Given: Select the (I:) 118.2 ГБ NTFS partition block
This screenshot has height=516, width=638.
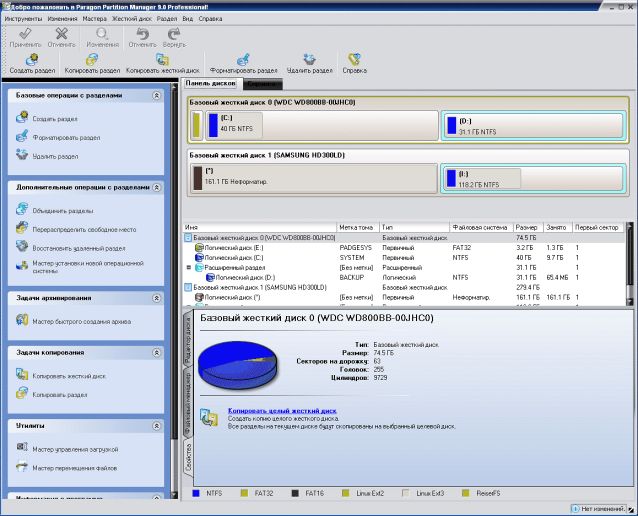Looking at the screenshot, I should 533,178.
